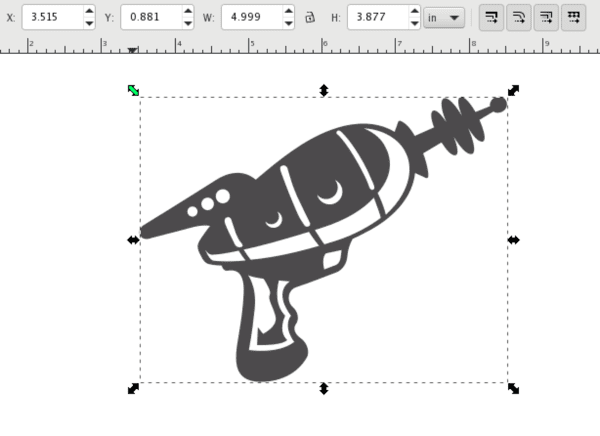
Task: Click the green top-left corner scale handle
Action: pos(133,90)
